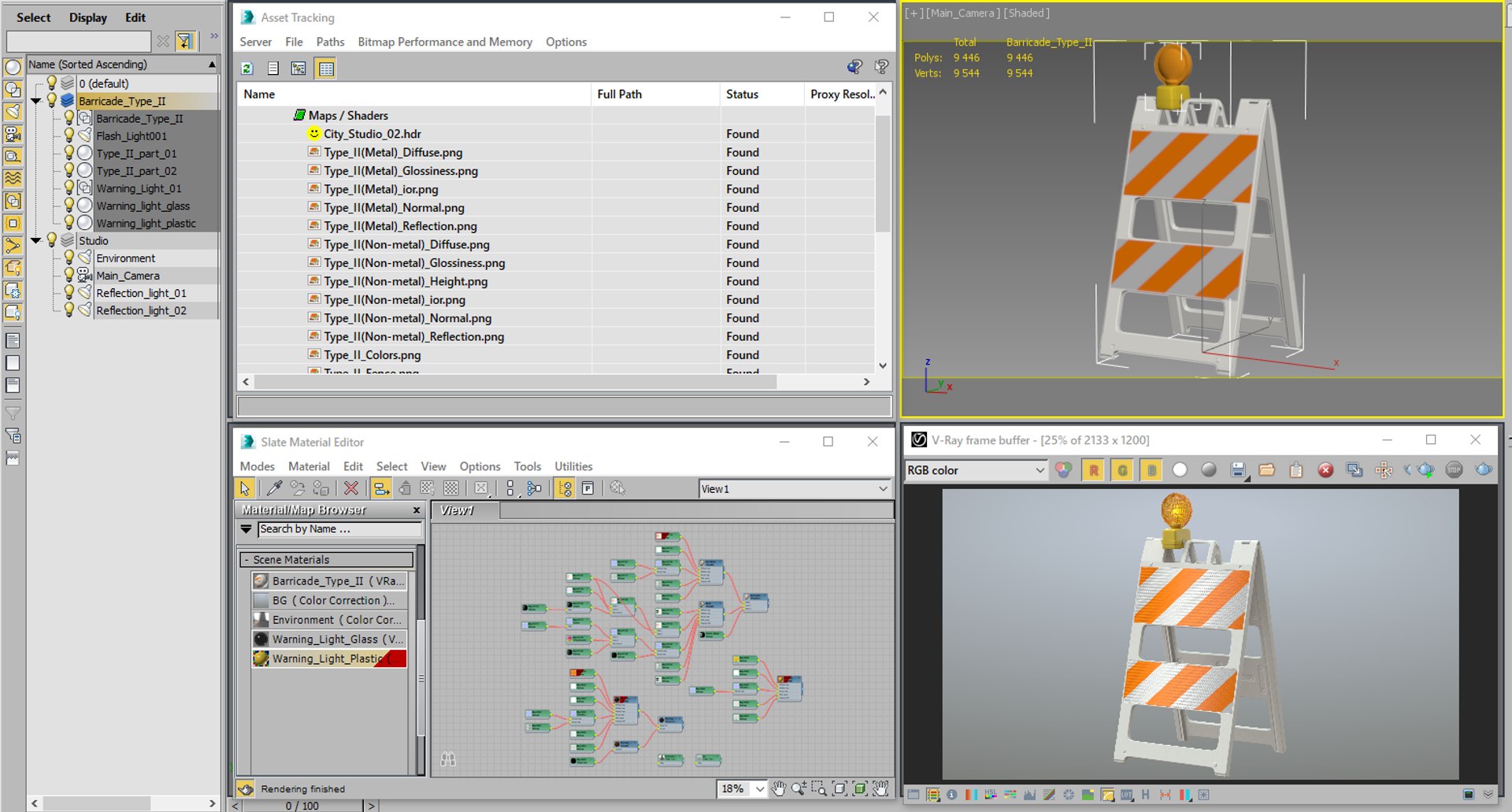Toggle visibility bulb for Environment

pos(69,258)
